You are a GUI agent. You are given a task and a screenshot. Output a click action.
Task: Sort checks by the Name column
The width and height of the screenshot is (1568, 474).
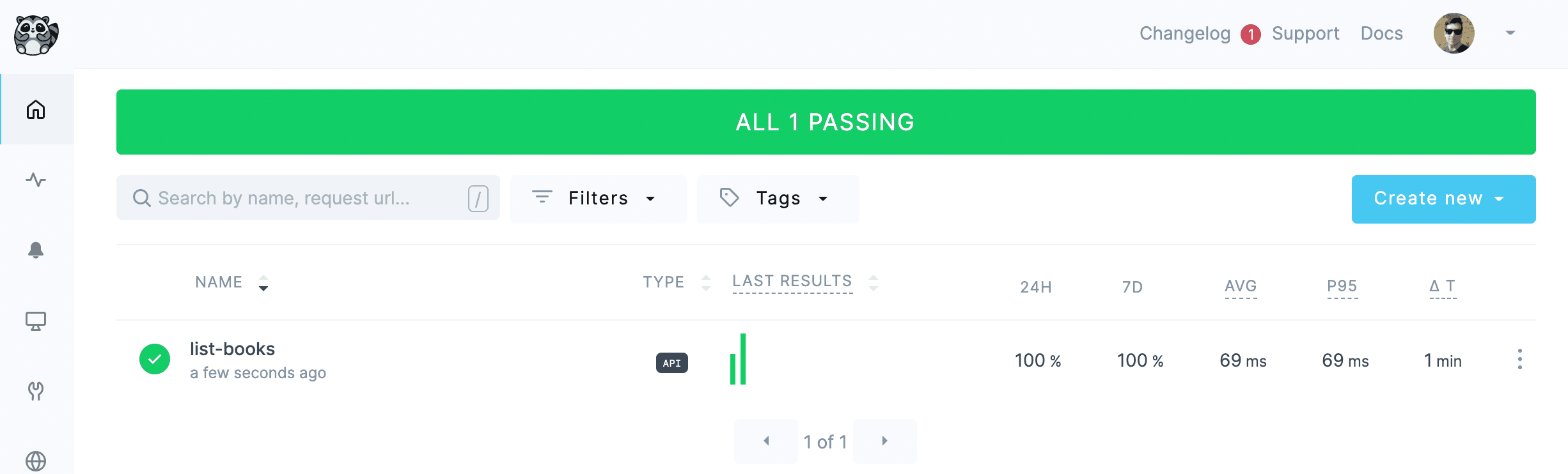(x=219, y=282)
